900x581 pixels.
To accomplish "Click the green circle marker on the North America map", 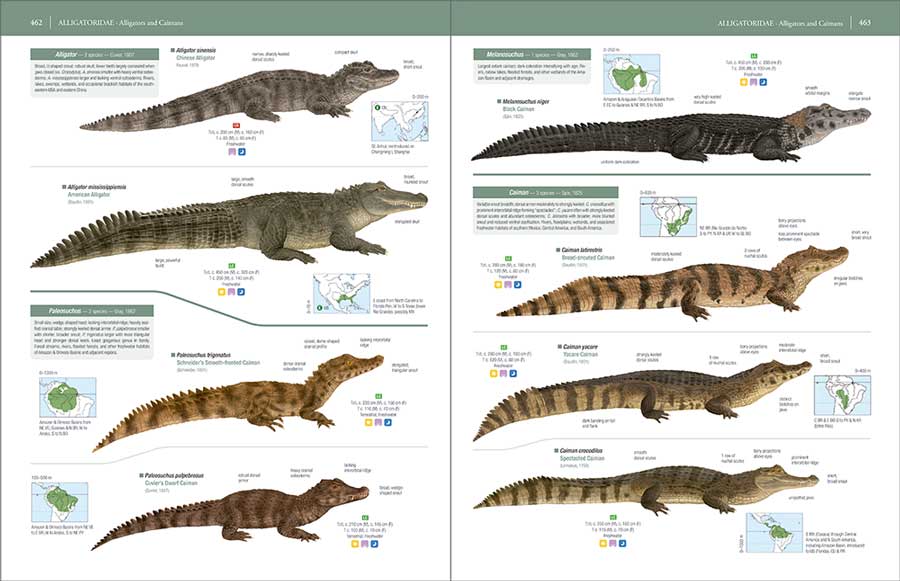I will point(319,308).
